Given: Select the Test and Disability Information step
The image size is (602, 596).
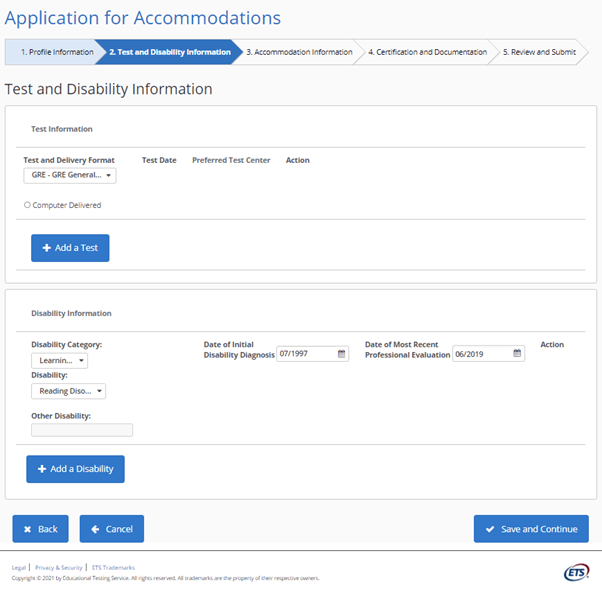Looking at the screenshot, I should (x=169, y=52).
